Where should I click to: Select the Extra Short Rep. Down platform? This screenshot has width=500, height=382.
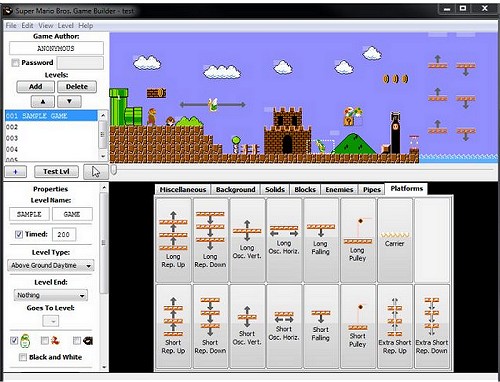pyautogui.click(x=432, y=326)
